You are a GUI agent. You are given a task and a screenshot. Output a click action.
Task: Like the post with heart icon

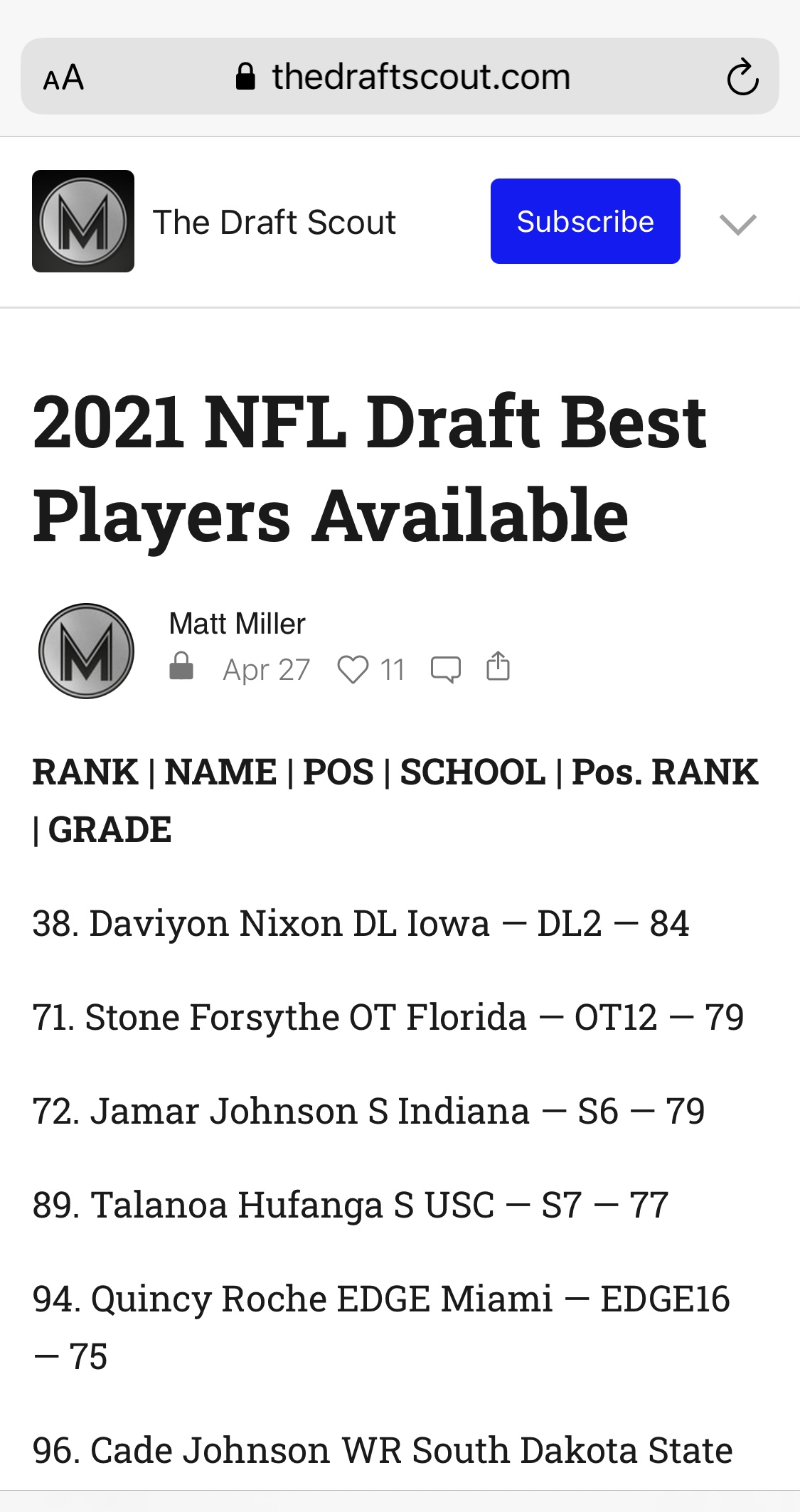(353, 669)
